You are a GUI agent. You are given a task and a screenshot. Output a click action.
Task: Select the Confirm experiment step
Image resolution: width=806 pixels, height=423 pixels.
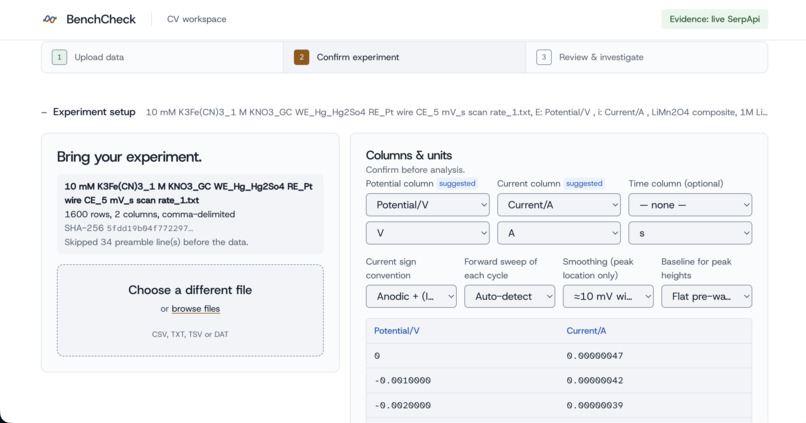405,57
